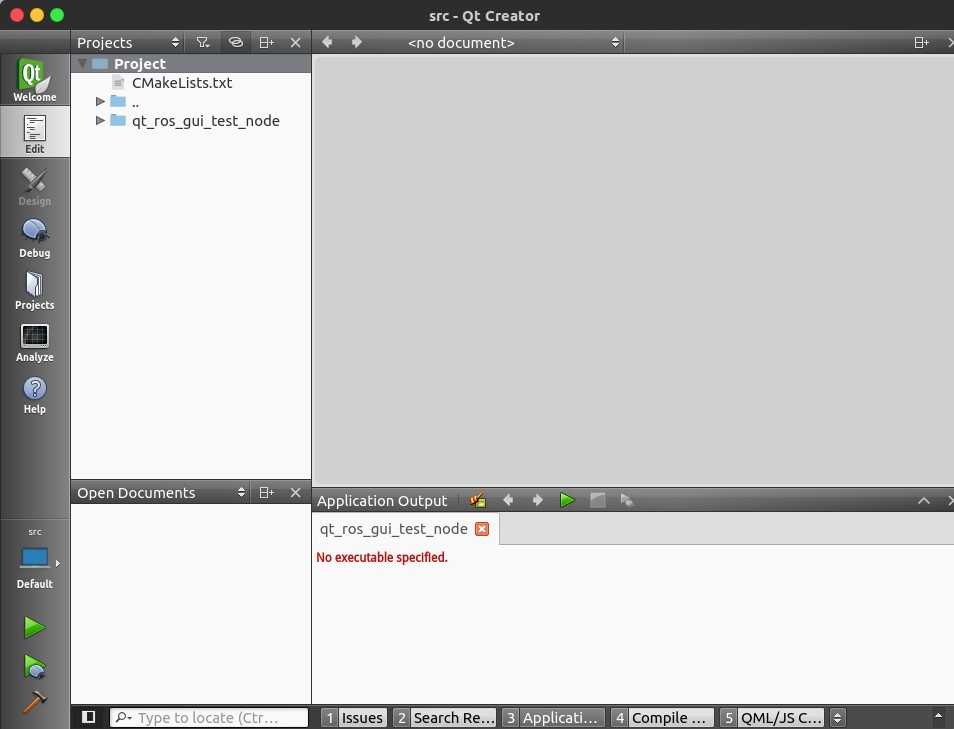The image size is (954, 729).
Task: Open the Issues output pane
Action: [353, 717]
